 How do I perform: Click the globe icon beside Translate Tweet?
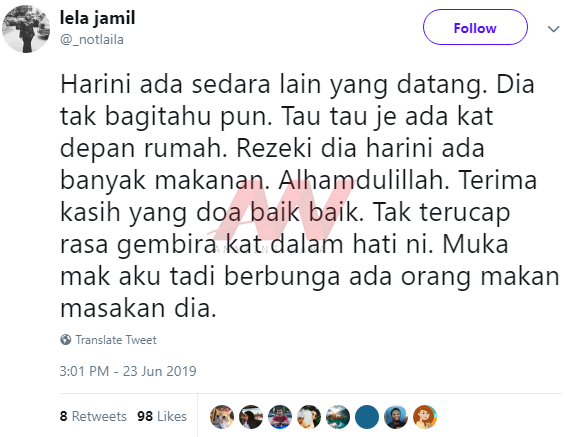(x=66, y=340)
